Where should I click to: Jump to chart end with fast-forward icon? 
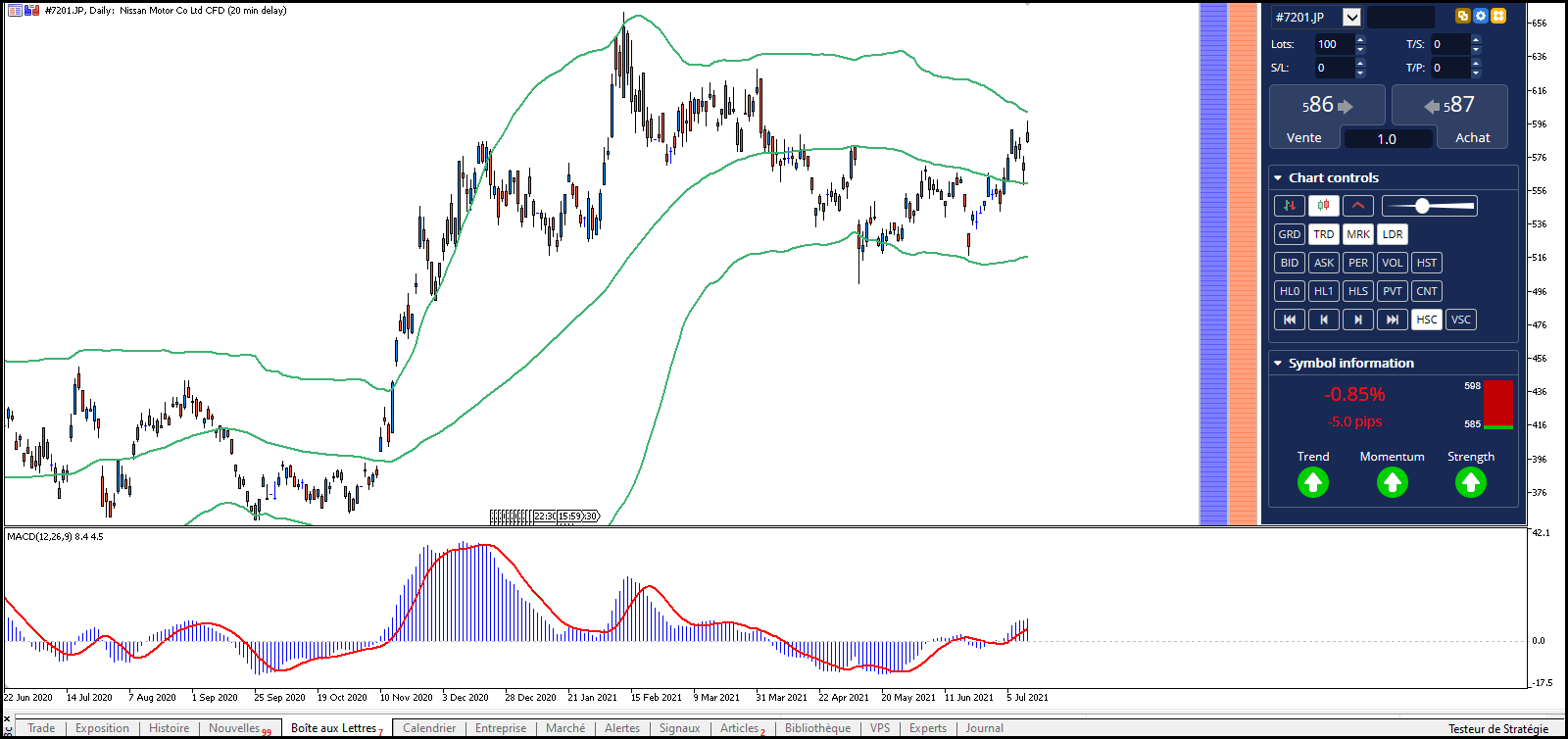[x=1393, y=320]
